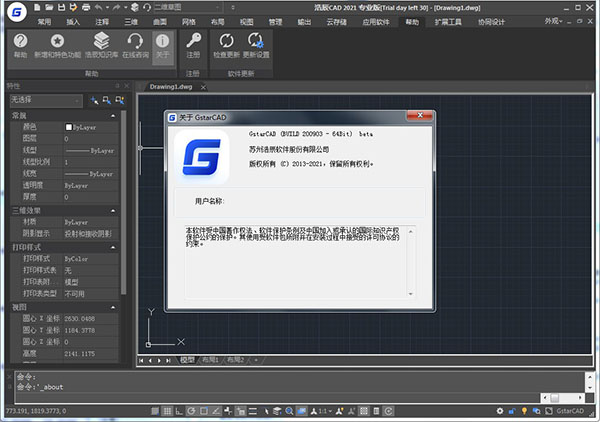Viewport: 600px width, 422px height.
Task: Toggle object snap tracking in status bar
Action: tap(216, 411)
